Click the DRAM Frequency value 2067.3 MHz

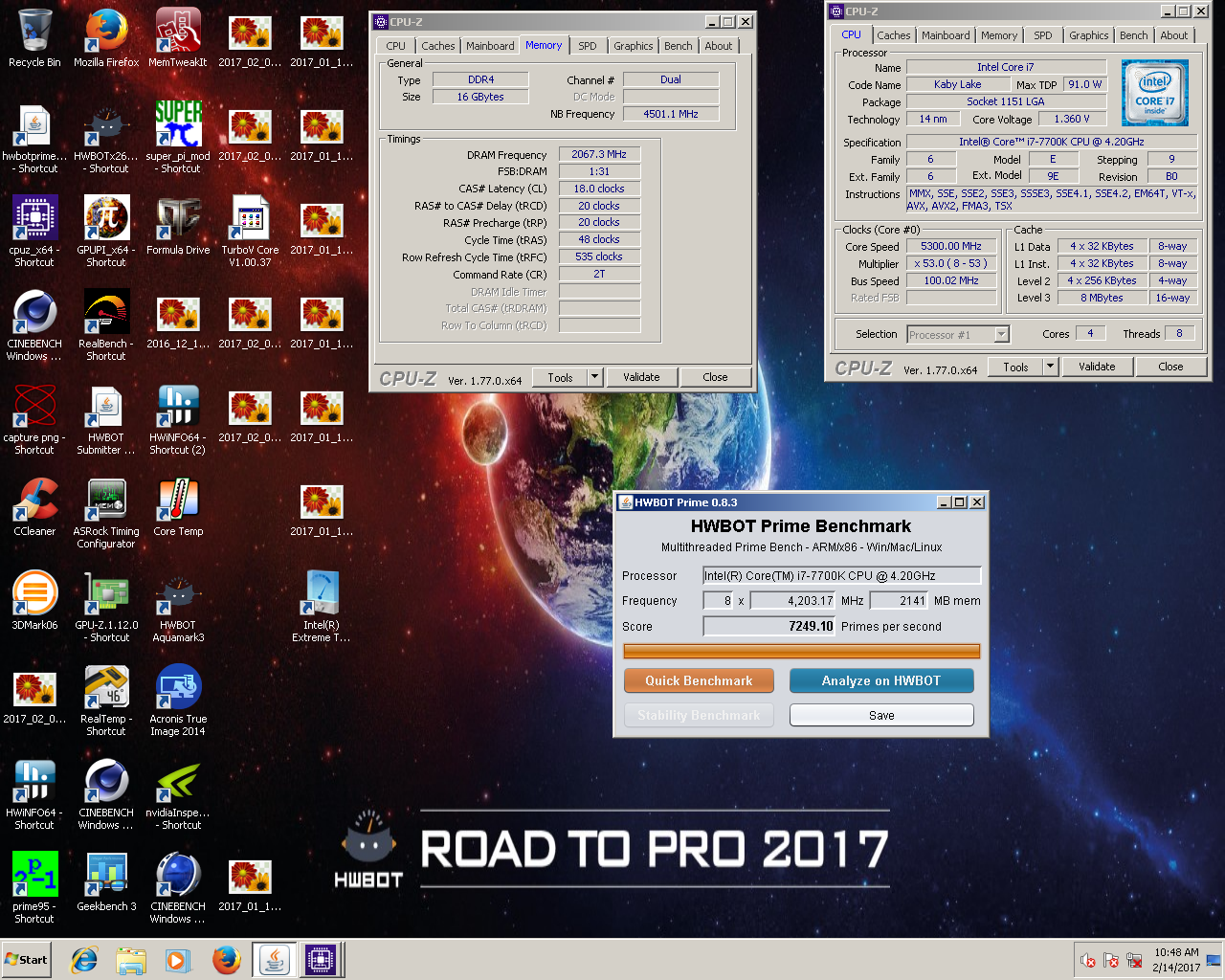tap(599, 154)
